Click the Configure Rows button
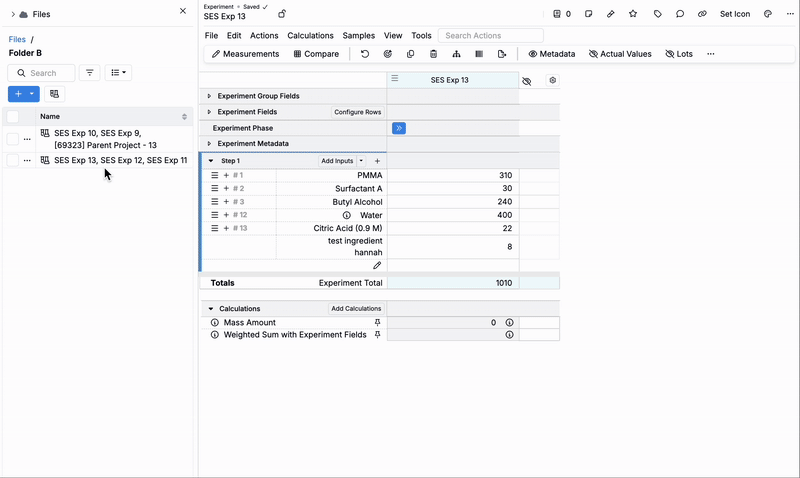This screenshot has width=800, height=478. (x=357, y=112)
